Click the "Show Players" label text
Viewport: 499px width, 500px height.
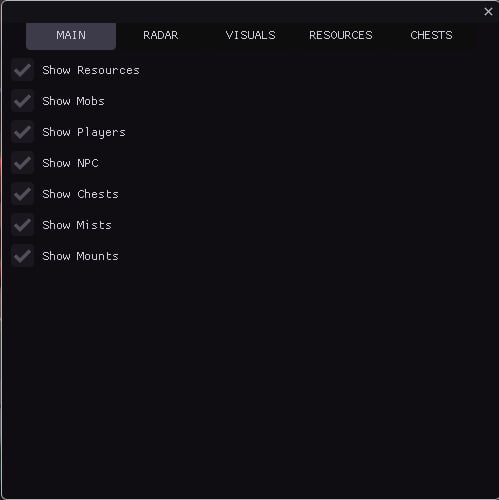(x=84, y=132)
